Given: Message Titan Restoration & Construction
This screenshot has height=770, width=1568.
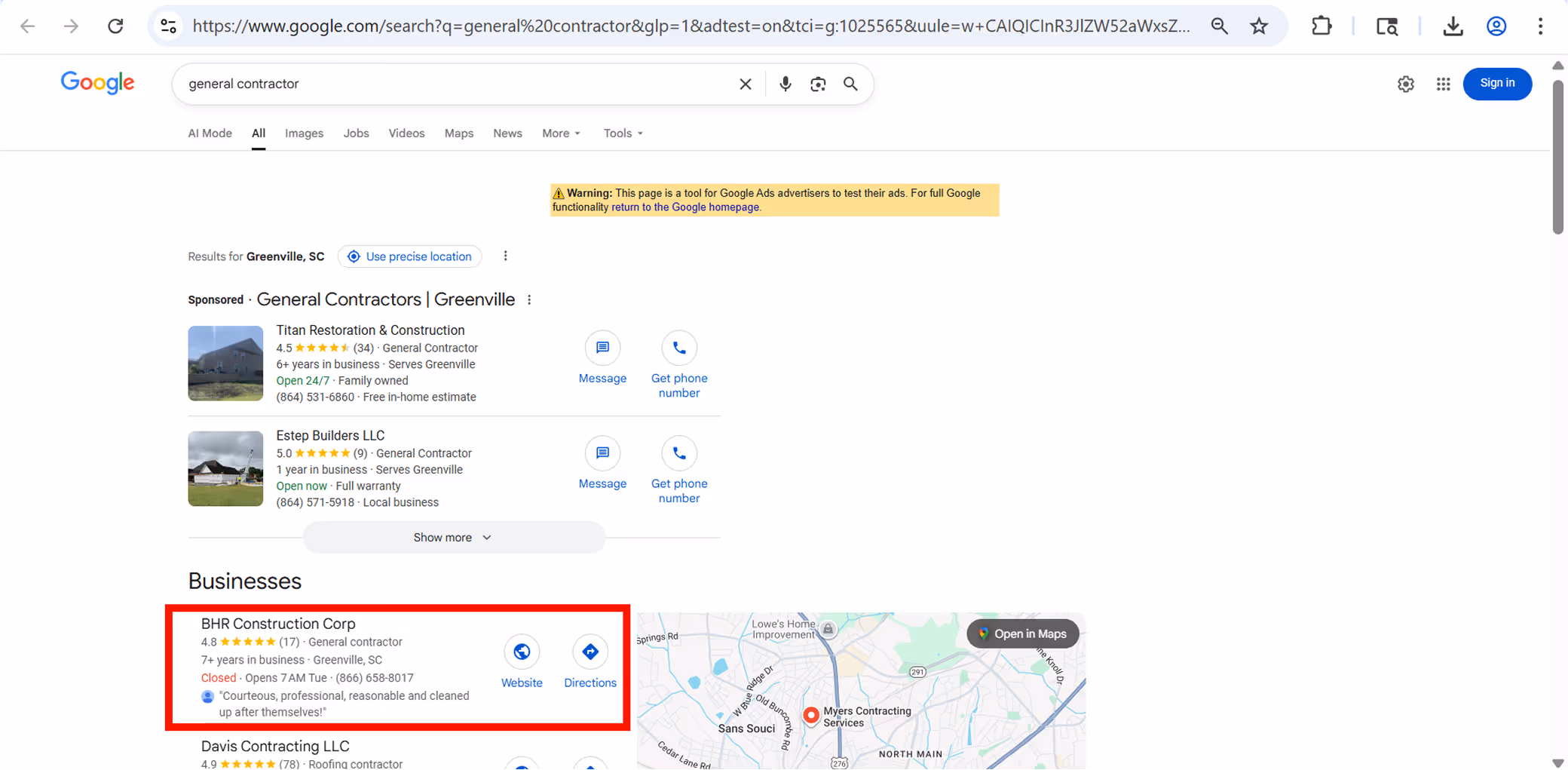Looking at the screenshot, I should click(x=602, y=358).
